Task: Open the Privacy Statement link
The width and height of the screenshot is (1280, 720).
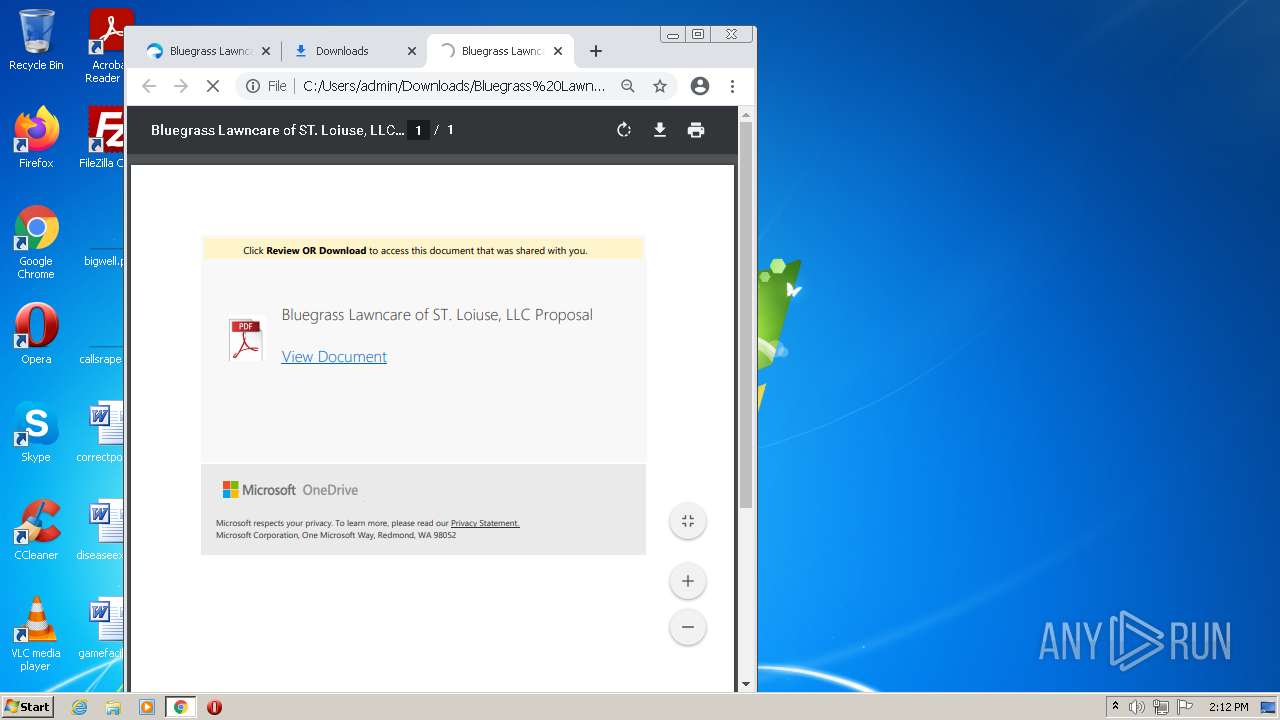Action: [485, 523]
